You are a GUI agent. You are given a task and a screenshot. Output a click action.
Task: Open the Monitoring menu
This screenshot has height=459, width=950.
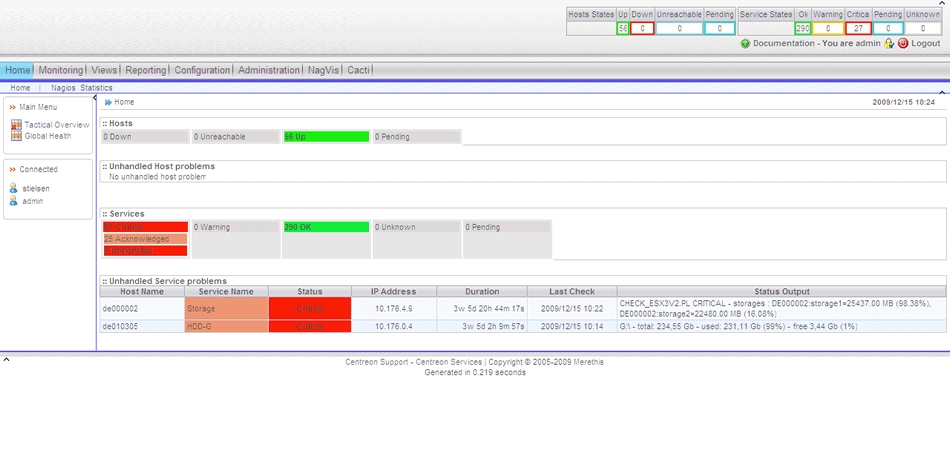click(x=61, y=70)
